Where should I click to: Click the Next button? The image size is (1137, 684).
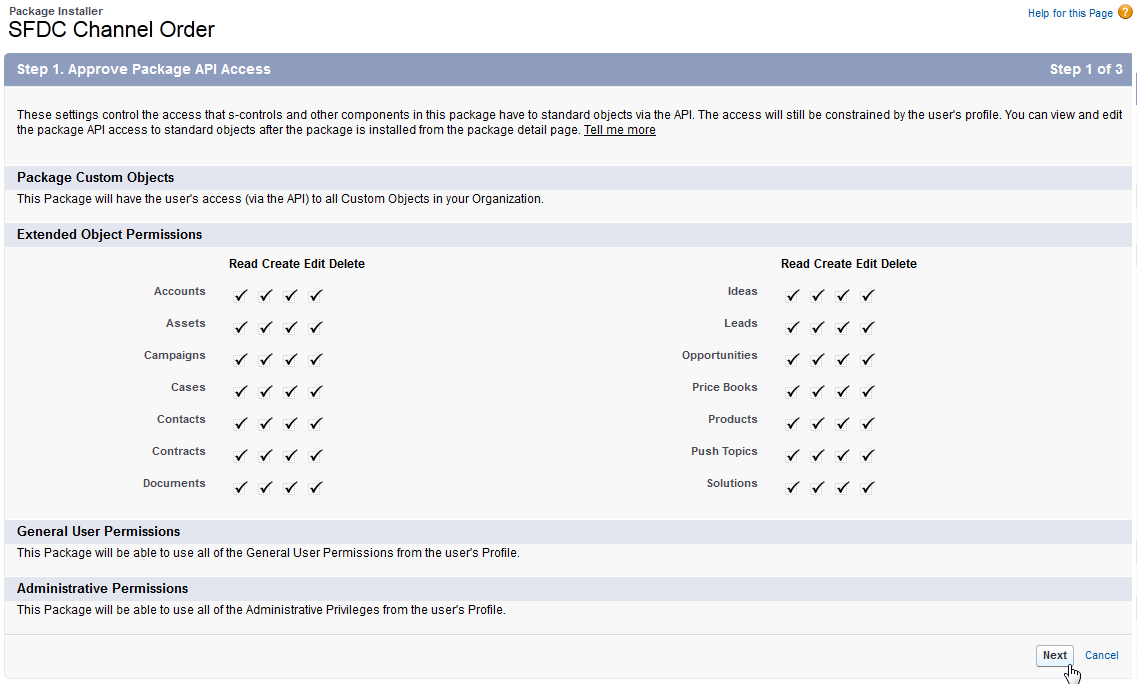pyautogui.click(x=1054, y=655)
